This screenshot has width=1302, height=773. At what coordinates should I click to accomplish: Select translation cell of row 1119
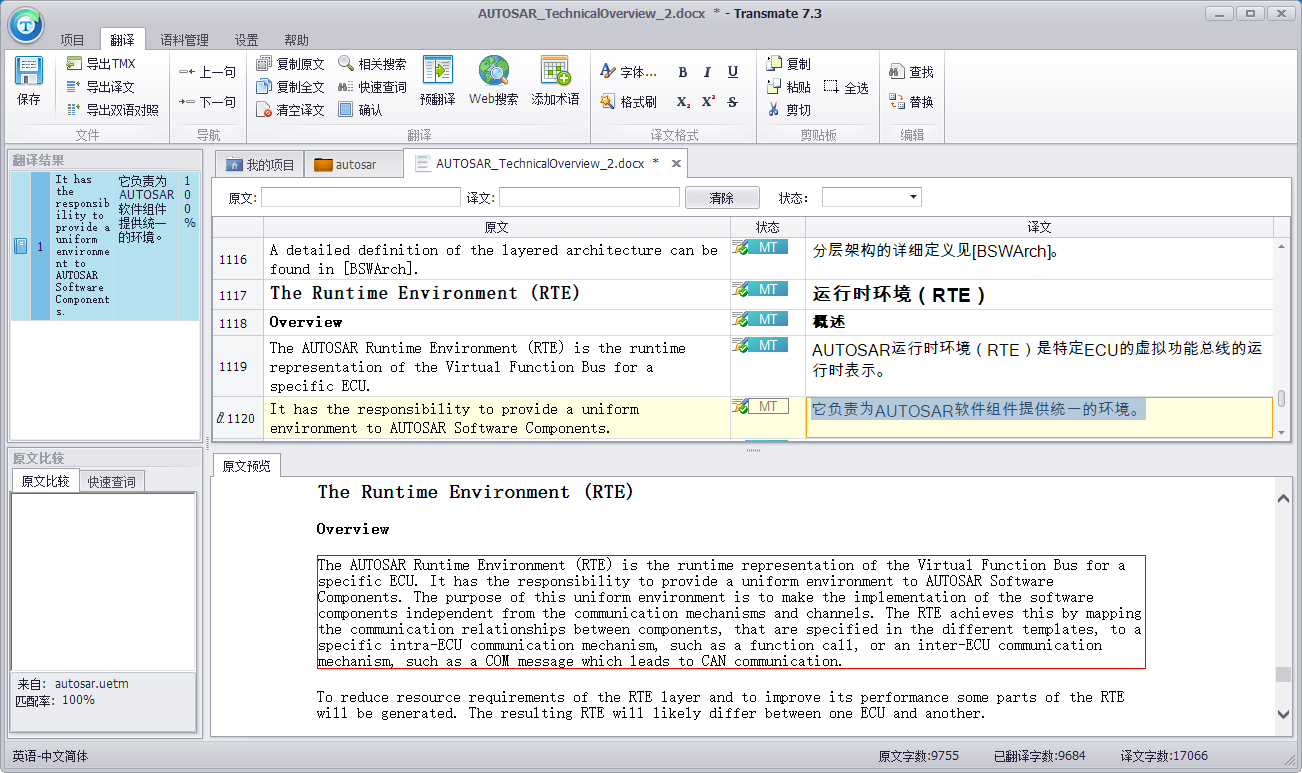coord(1039,365)
